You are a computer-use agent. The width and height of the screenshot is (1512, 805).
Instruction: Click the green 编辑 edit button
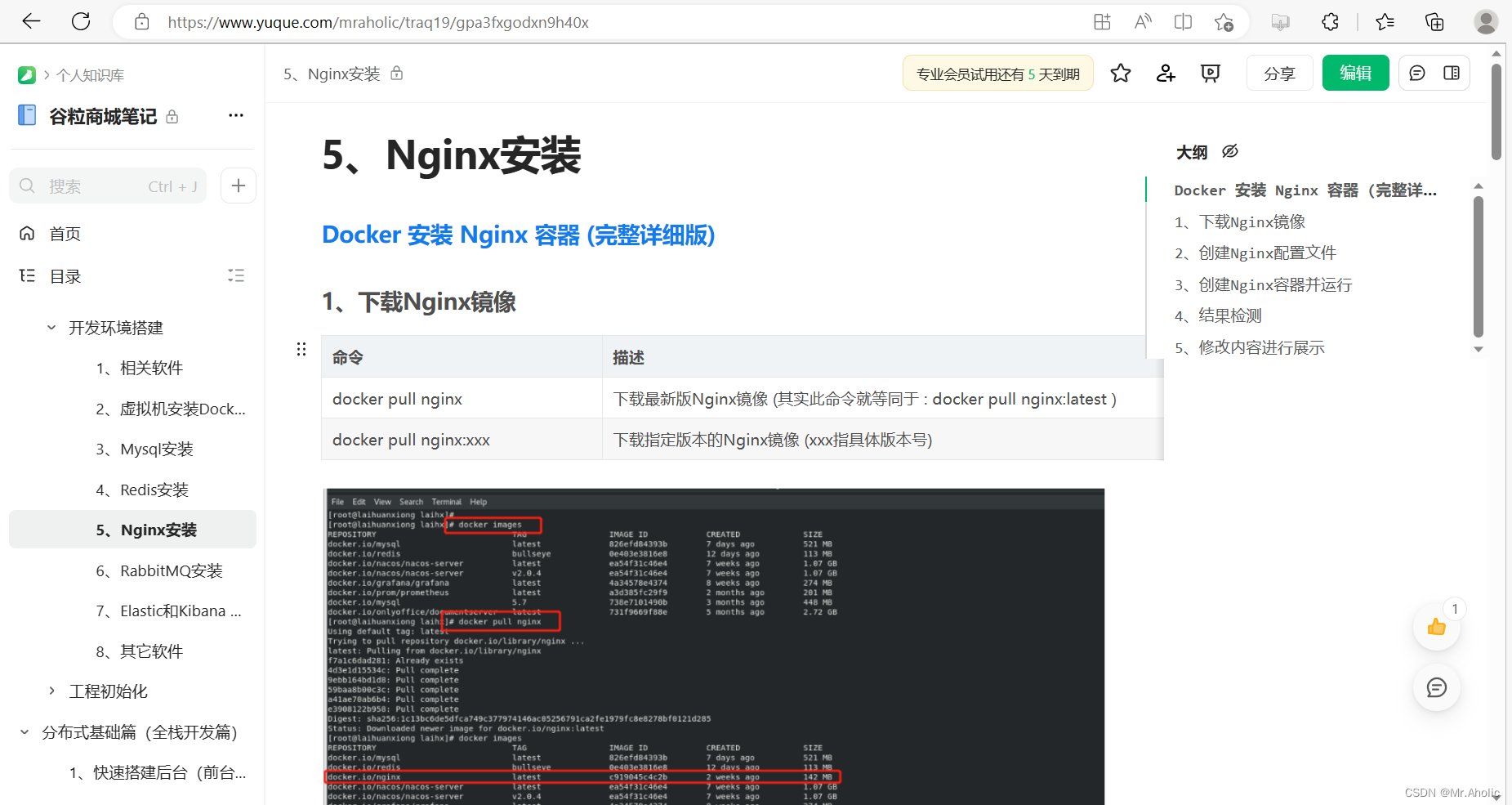tap(1355, 73)
